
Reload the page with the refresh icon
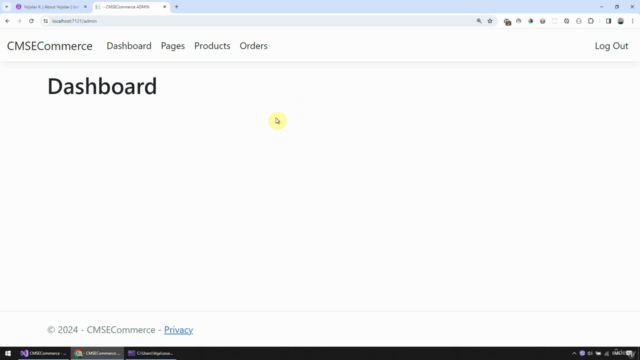tap(31, 21)
